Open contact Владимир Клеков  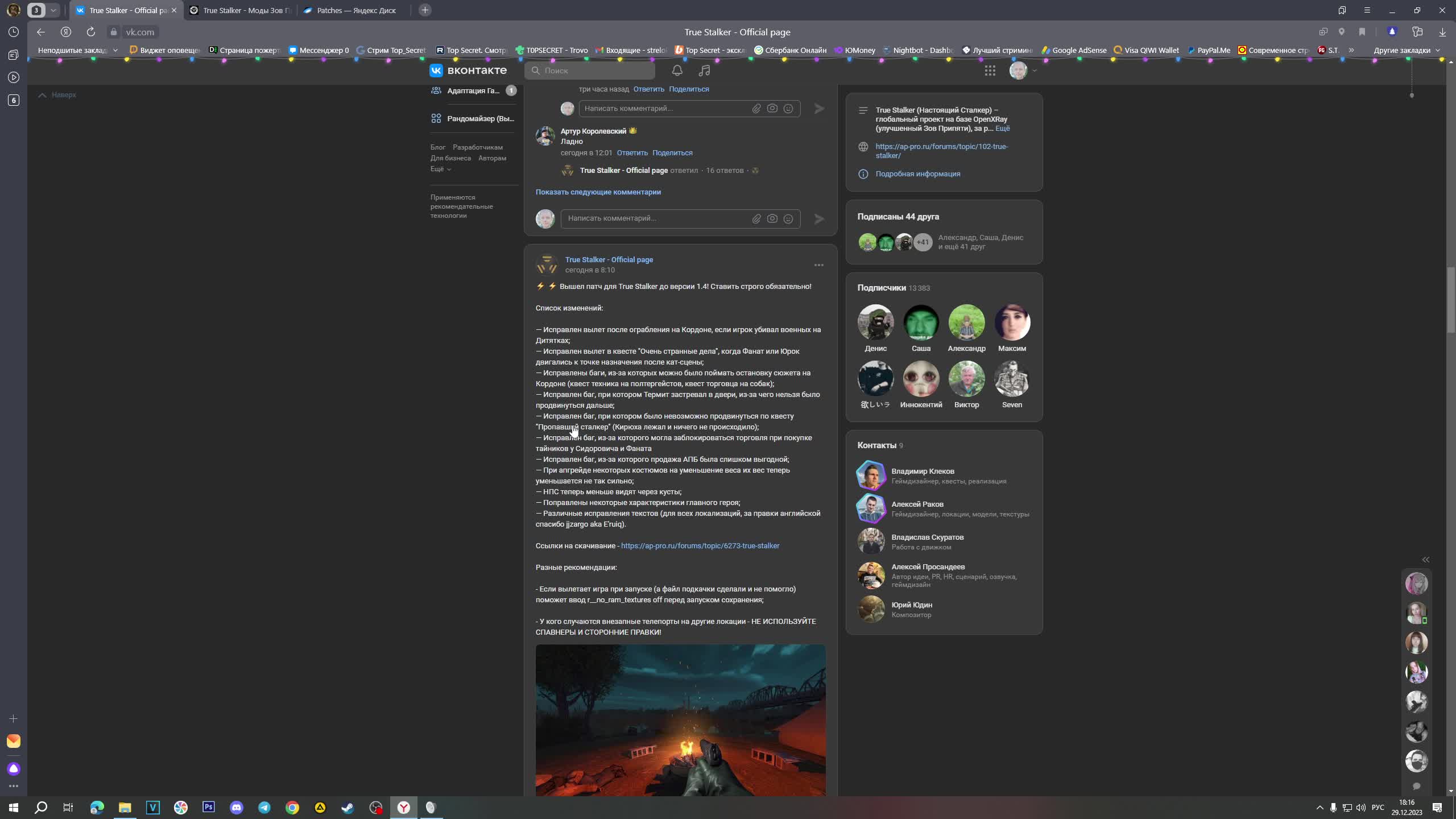[x=923, y=471]
